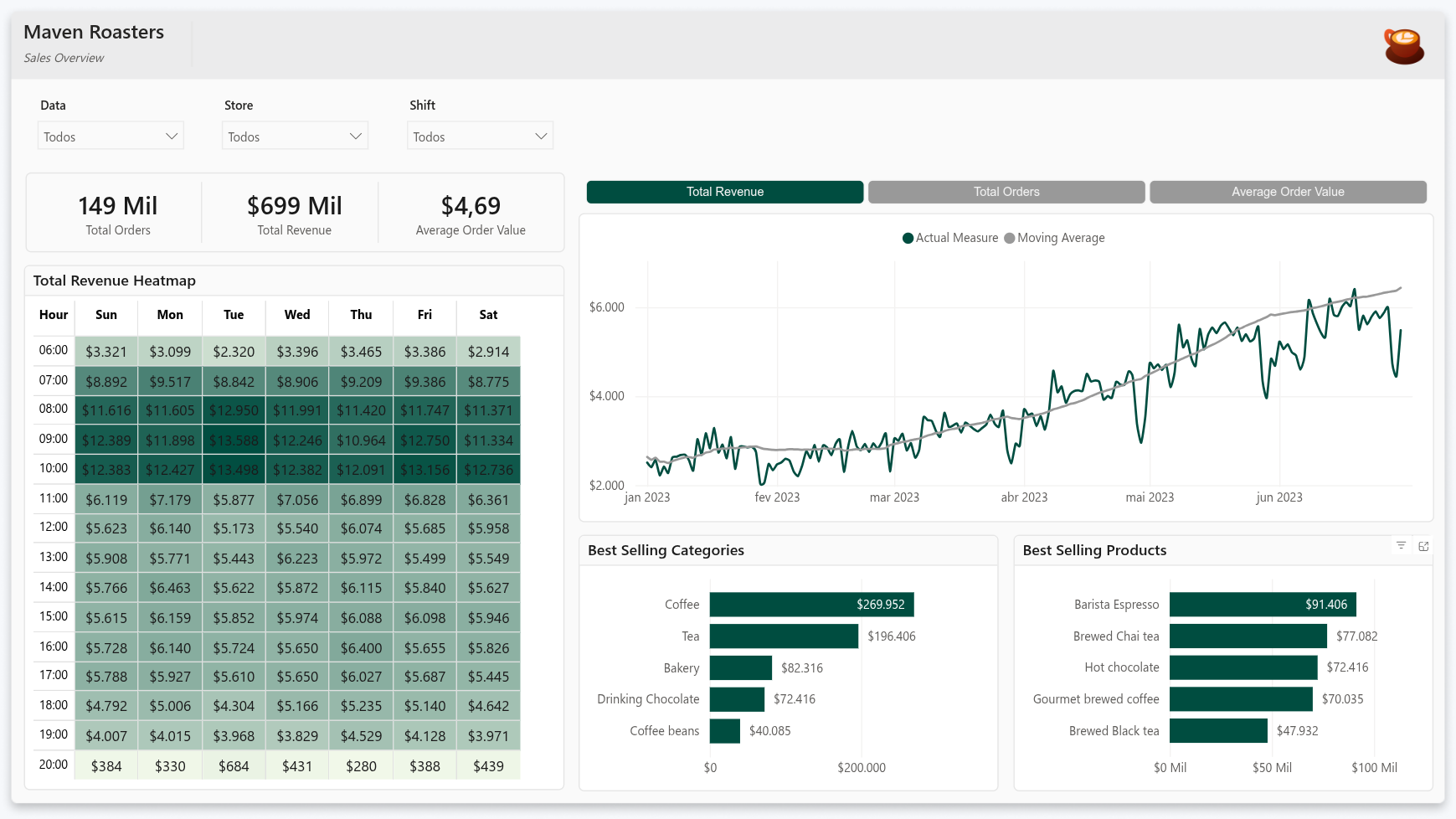Click the Bakery category bar
This screenshot has height=819, width=1456.
[741, 668]
